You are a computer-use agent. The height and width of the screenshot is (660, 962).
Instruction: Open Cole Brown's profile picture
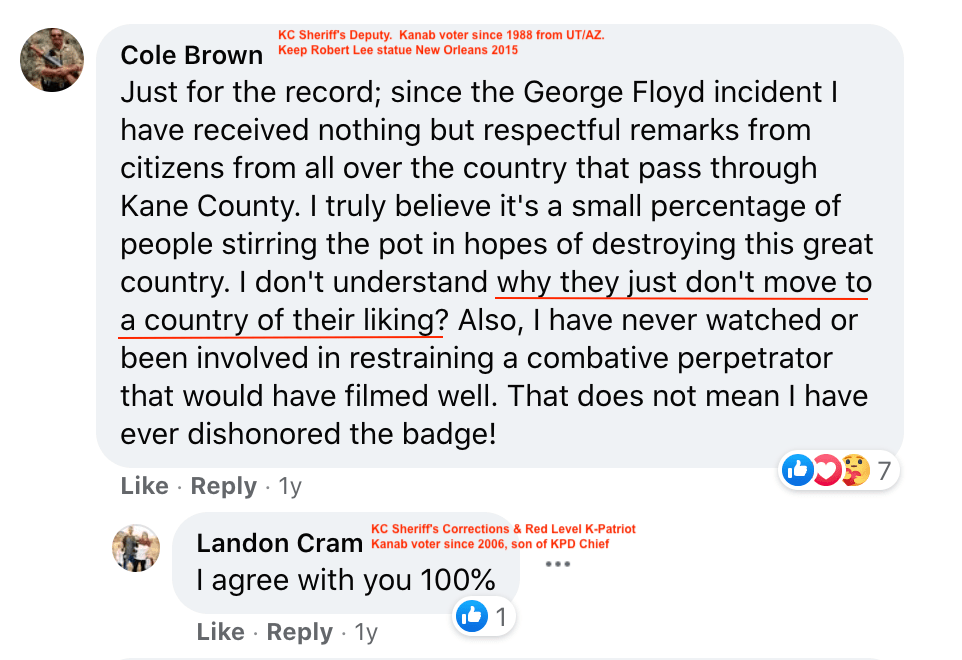click(52, 60)
